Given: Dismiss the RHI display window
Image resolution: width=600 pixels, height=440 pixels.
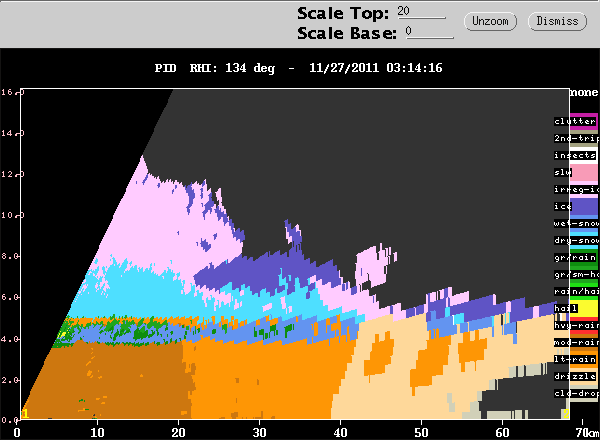Looking at the screenshot, I should click(557, 21).
